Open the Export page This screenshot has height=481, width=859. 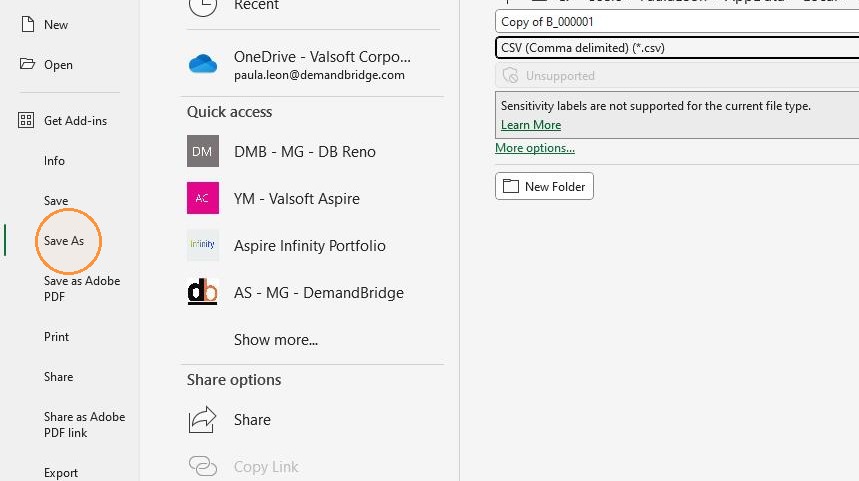[x=61, y=472]
